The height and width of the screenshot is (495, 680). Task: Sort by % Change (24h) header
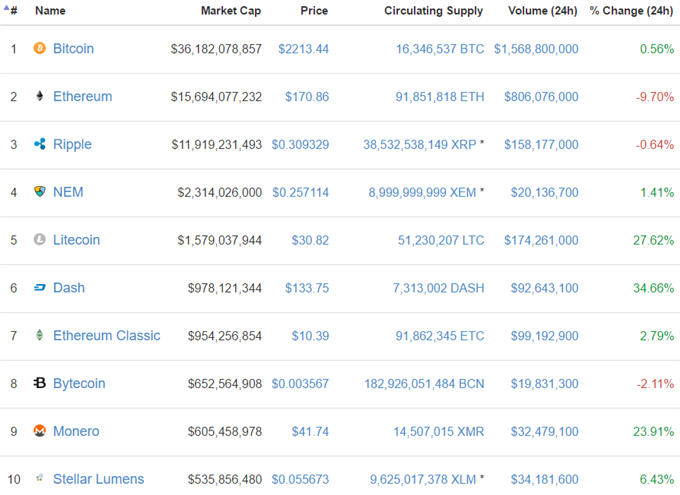tap(631, 10)
